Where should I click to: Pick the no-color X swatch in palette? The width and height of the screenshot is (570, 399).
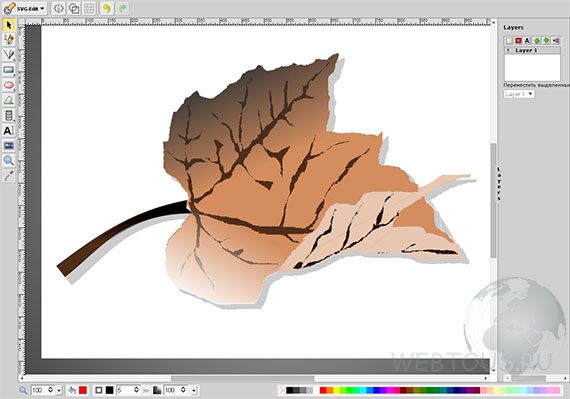281,391
